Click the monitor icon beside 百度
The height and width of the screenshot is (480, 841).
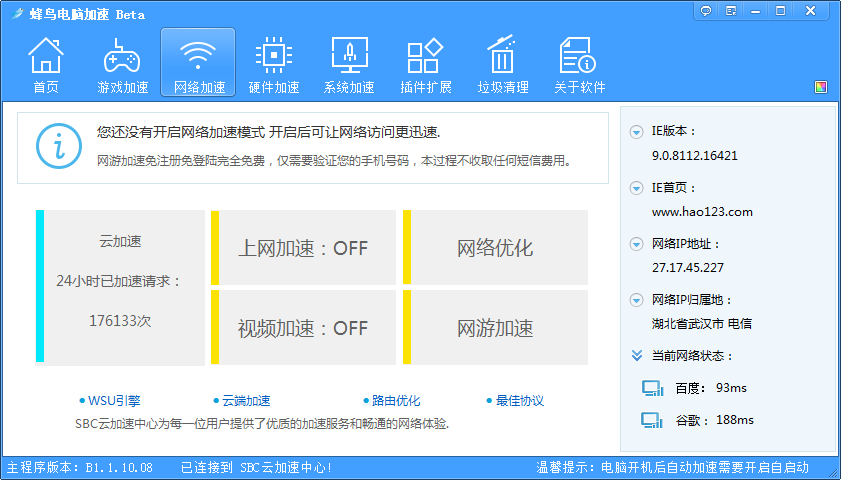(652, 388)
